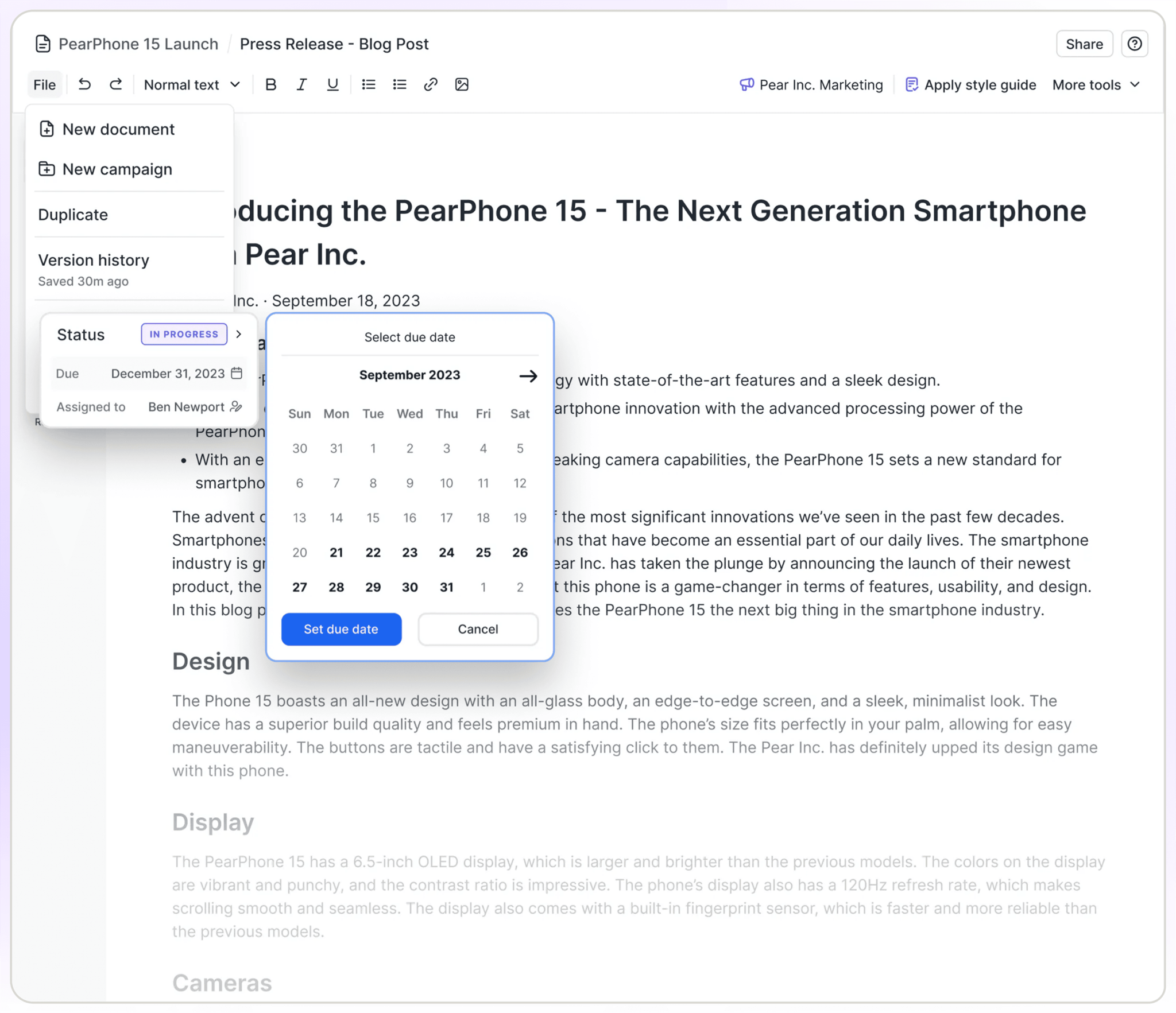Click the insert image icon

[462, 84]
